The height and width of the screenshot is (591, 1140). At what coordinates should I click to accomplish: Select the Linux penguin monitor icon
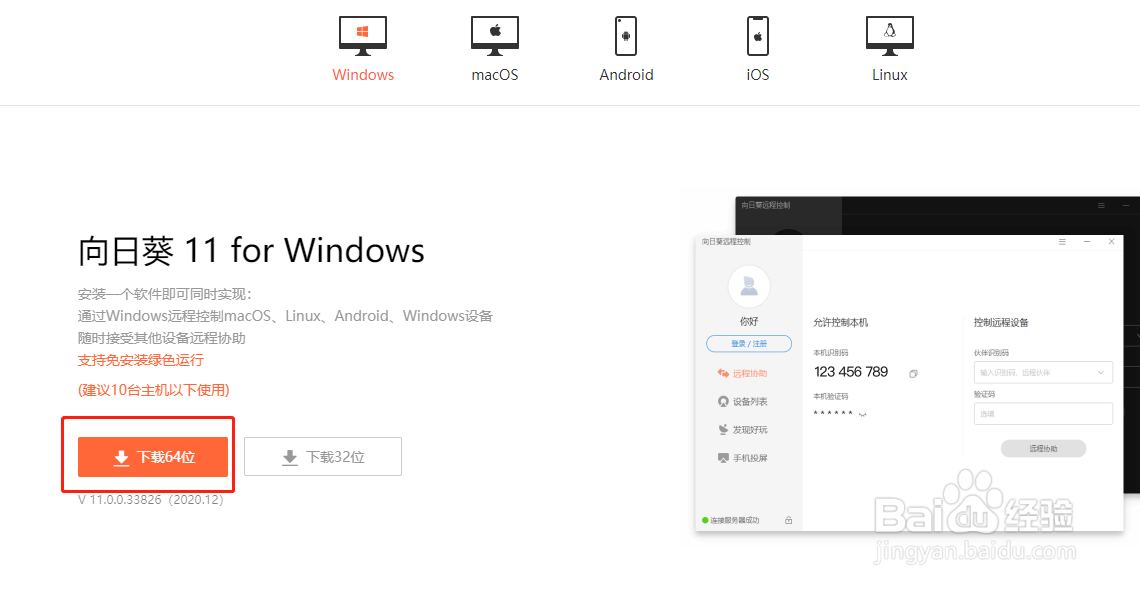[x=889, y=36]
